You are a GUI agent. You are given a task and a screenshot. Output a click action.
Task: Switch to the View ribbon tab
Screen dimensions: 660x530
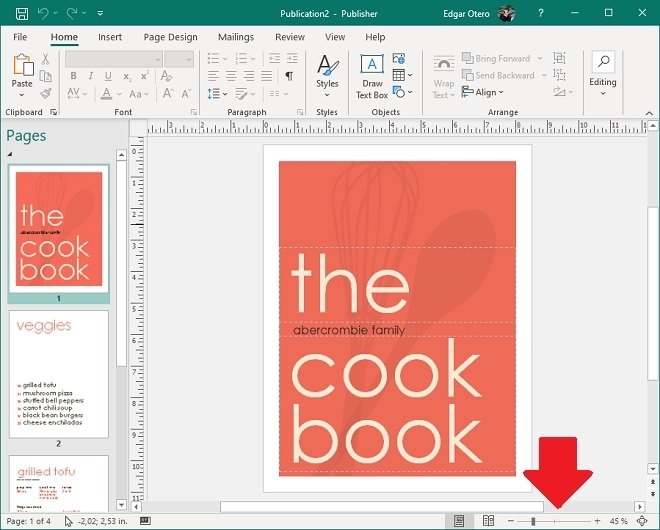(x=335, y=37)
